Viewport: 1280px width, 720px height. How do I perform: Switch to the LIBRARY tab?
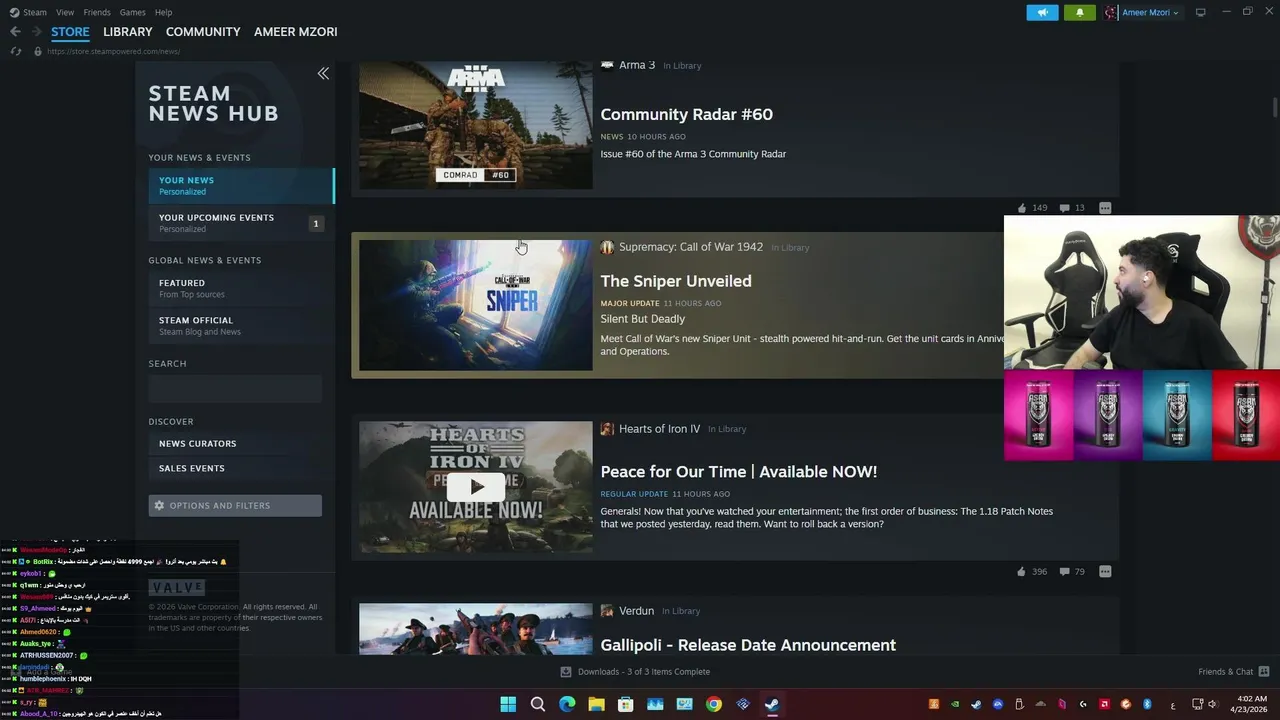coord(128,32)
